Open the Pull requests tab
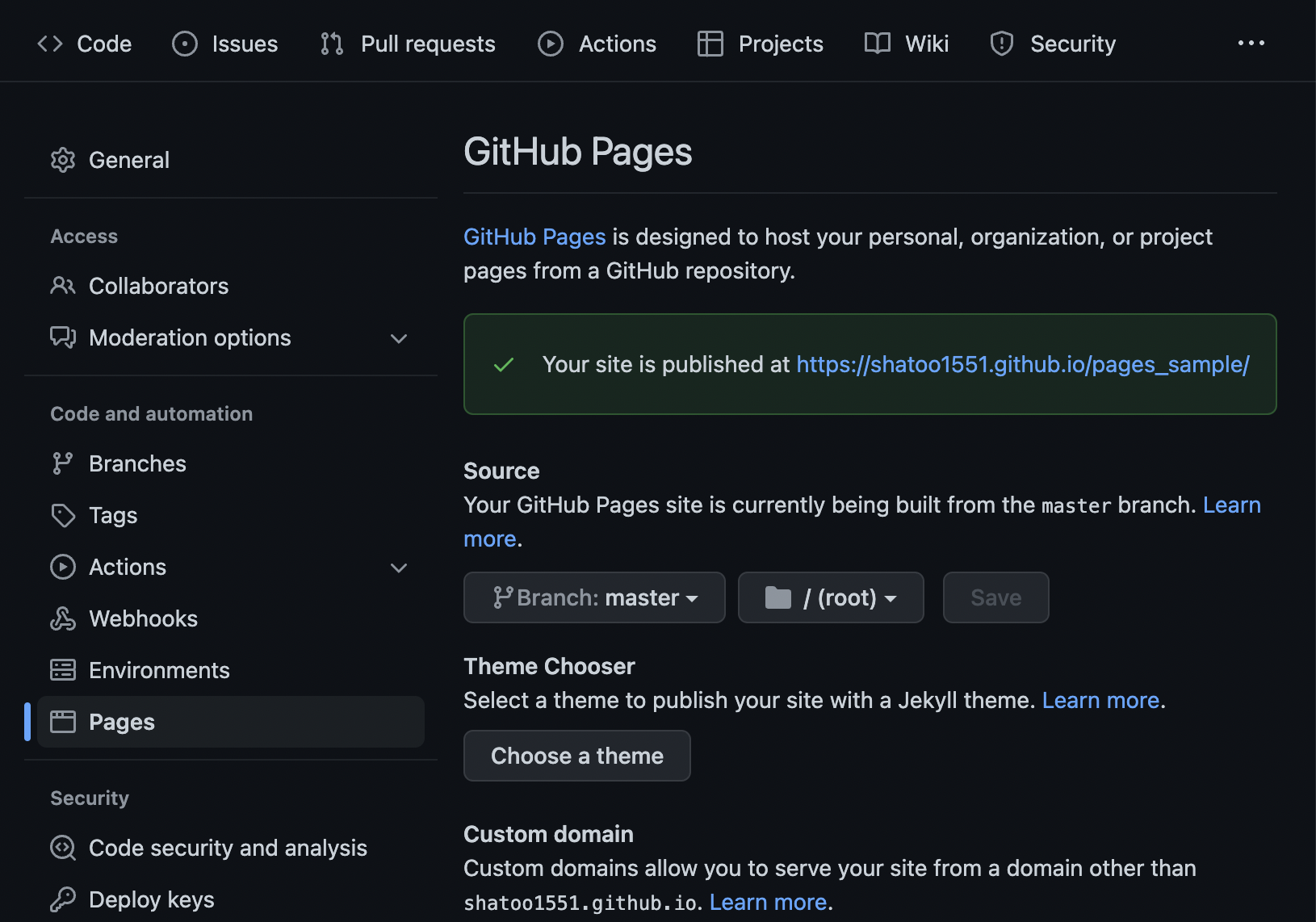This screenshot has height=922, width=1316. (408, 44)
